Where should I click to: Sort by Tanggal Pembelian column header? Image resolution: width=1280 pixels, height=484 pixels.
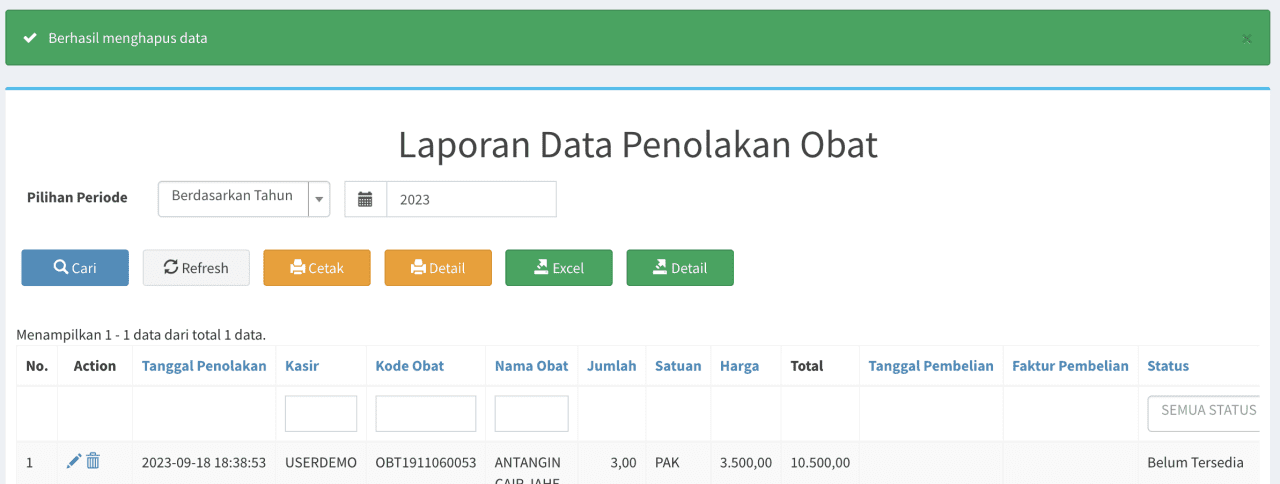[931, 366]
